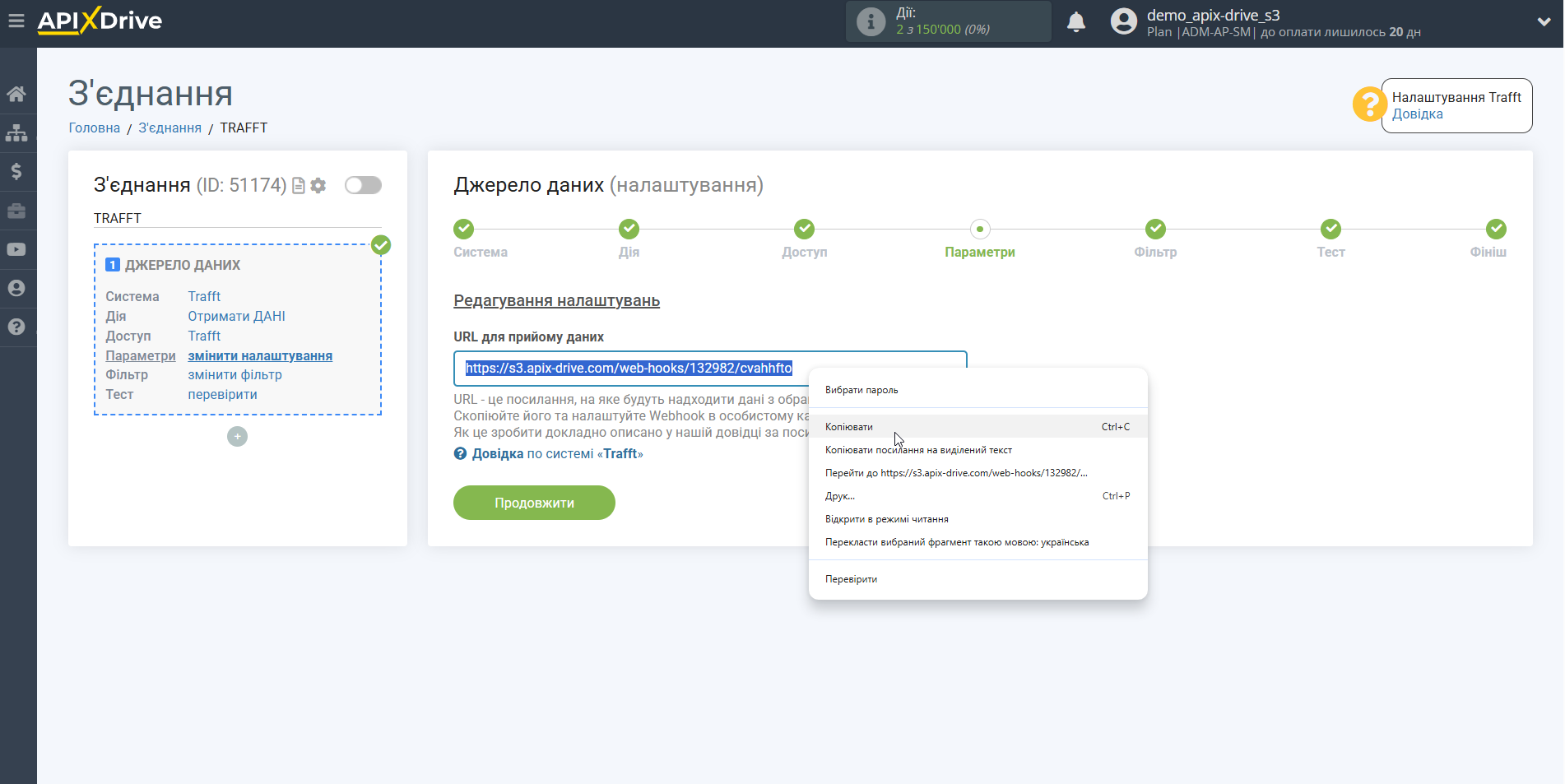Open Довідка link in Trafft help box
Image resolution: width=1565 pixels, height=784 pixels.
click(x=1417, y=114)
